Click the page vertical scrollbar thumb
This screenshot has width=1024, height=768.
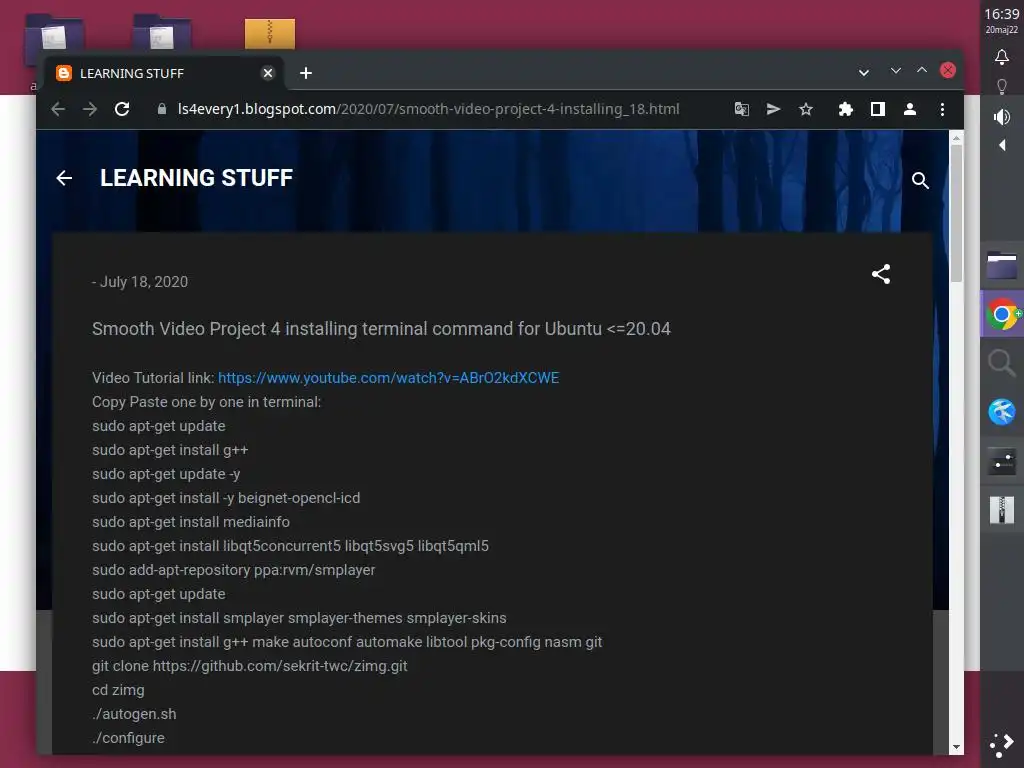956,214
